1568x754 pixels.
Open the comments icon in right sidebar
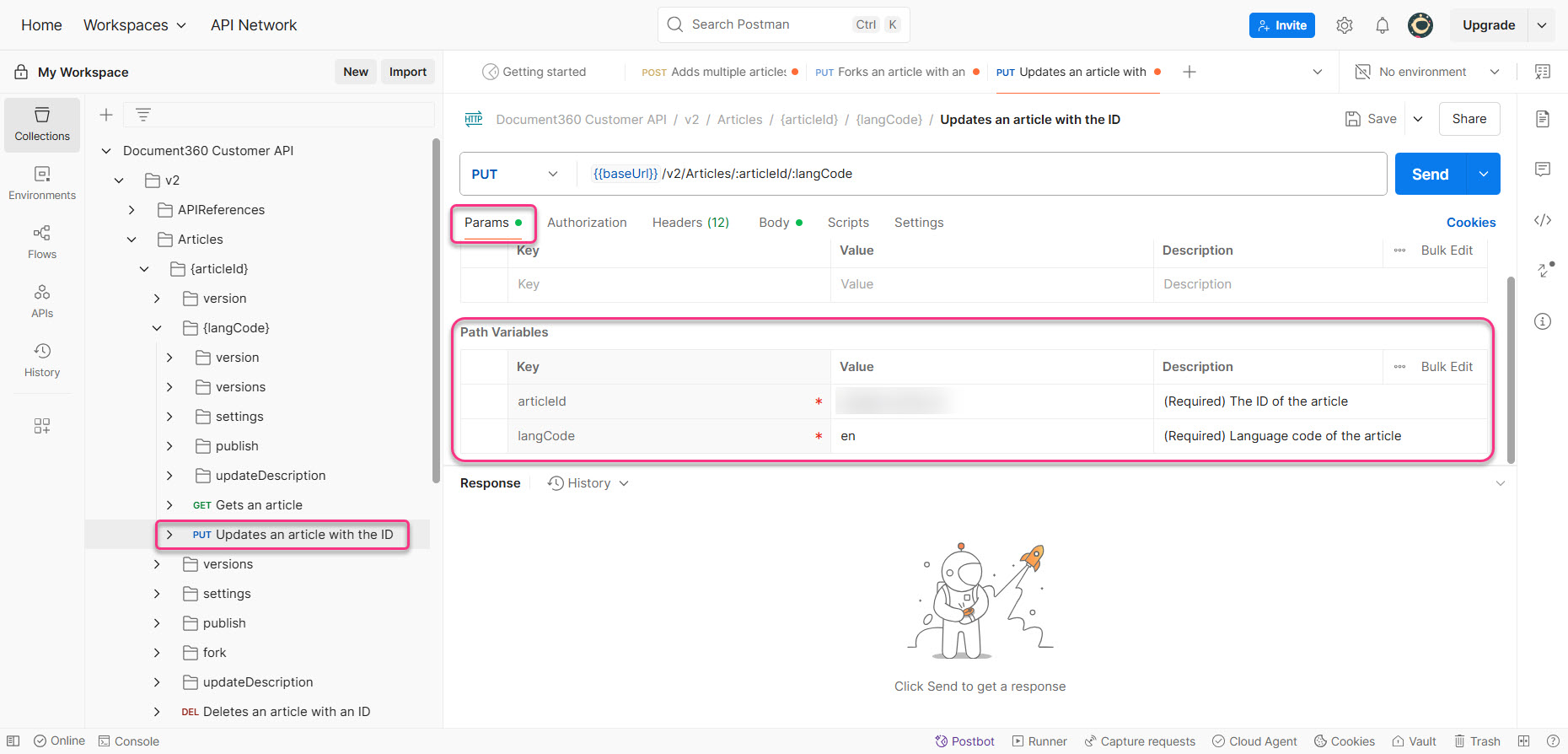click(1543, 170)
